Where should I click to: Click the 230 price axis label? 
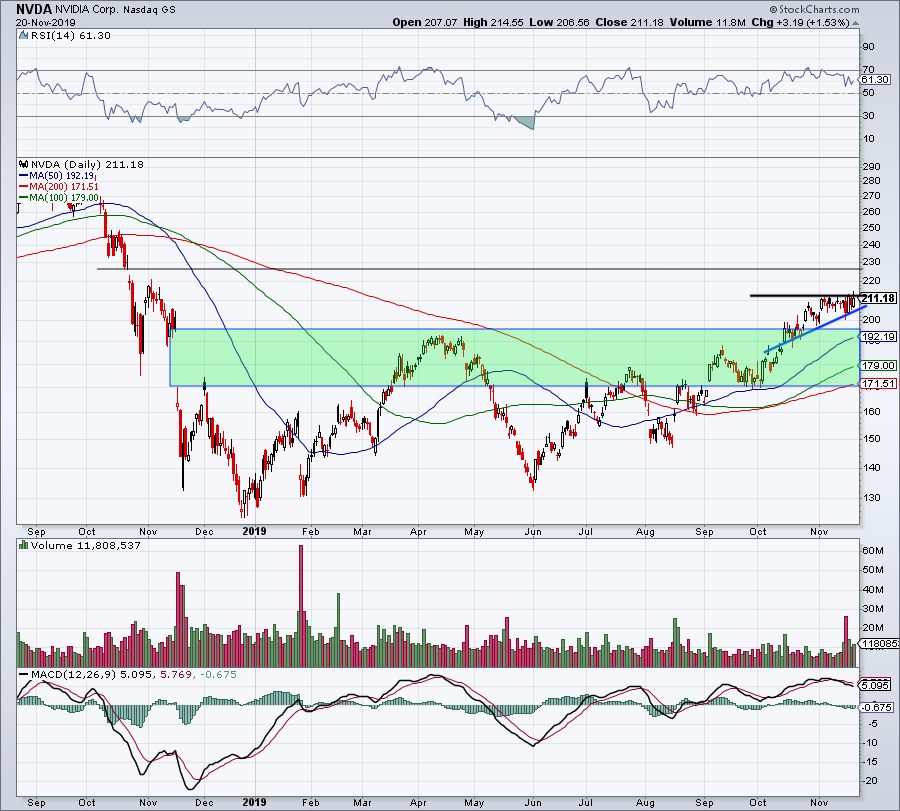coord(871,262)
